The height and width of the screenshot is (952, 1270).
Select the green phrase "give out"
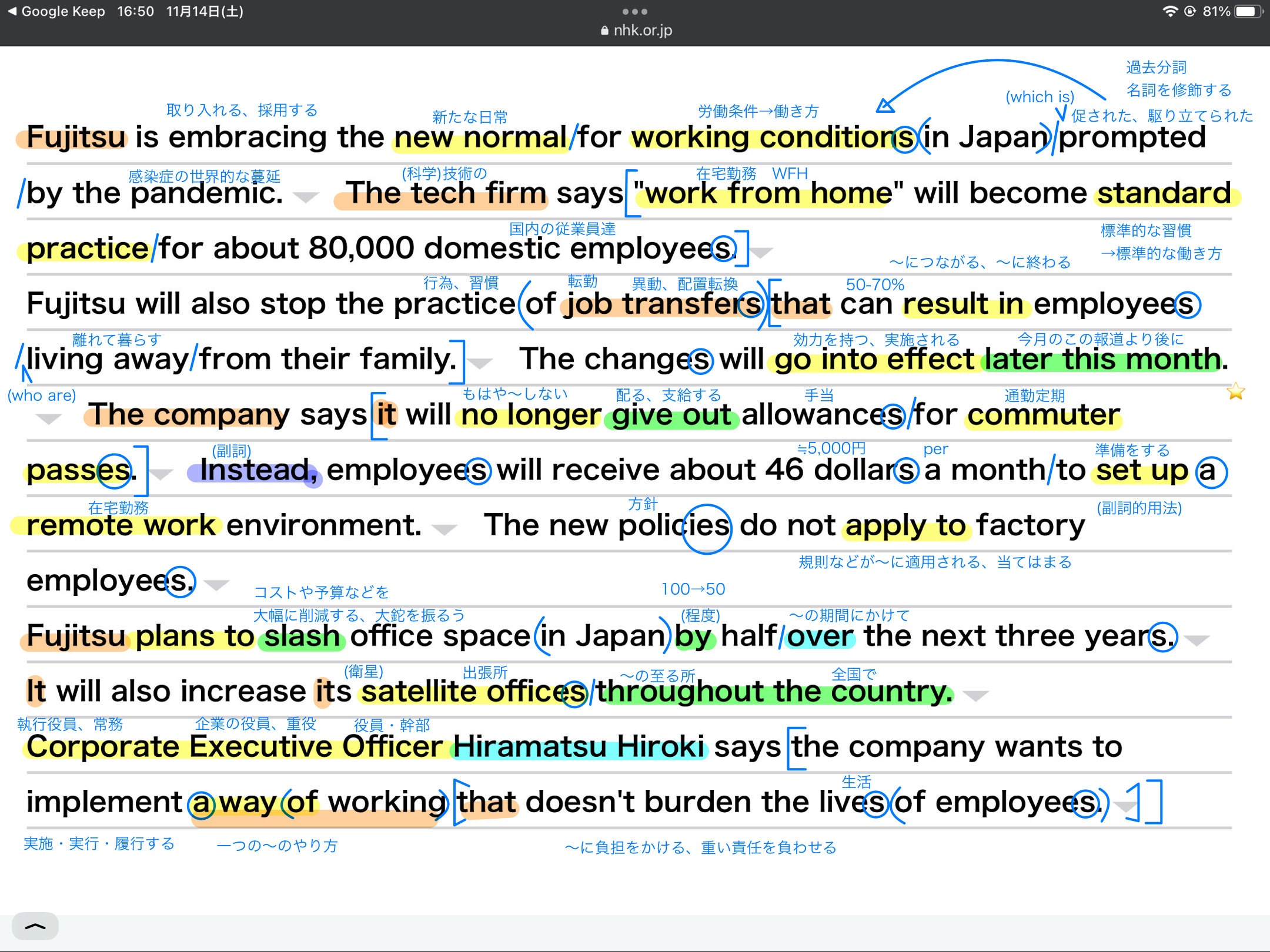coord(671,415)
